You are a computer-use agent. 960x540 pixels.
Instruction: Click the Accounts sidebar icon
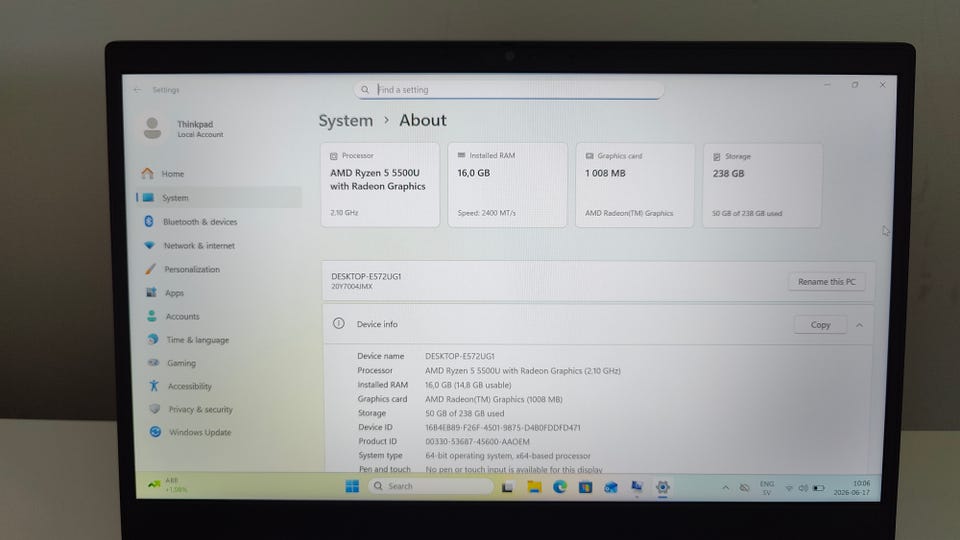[151, 316]
